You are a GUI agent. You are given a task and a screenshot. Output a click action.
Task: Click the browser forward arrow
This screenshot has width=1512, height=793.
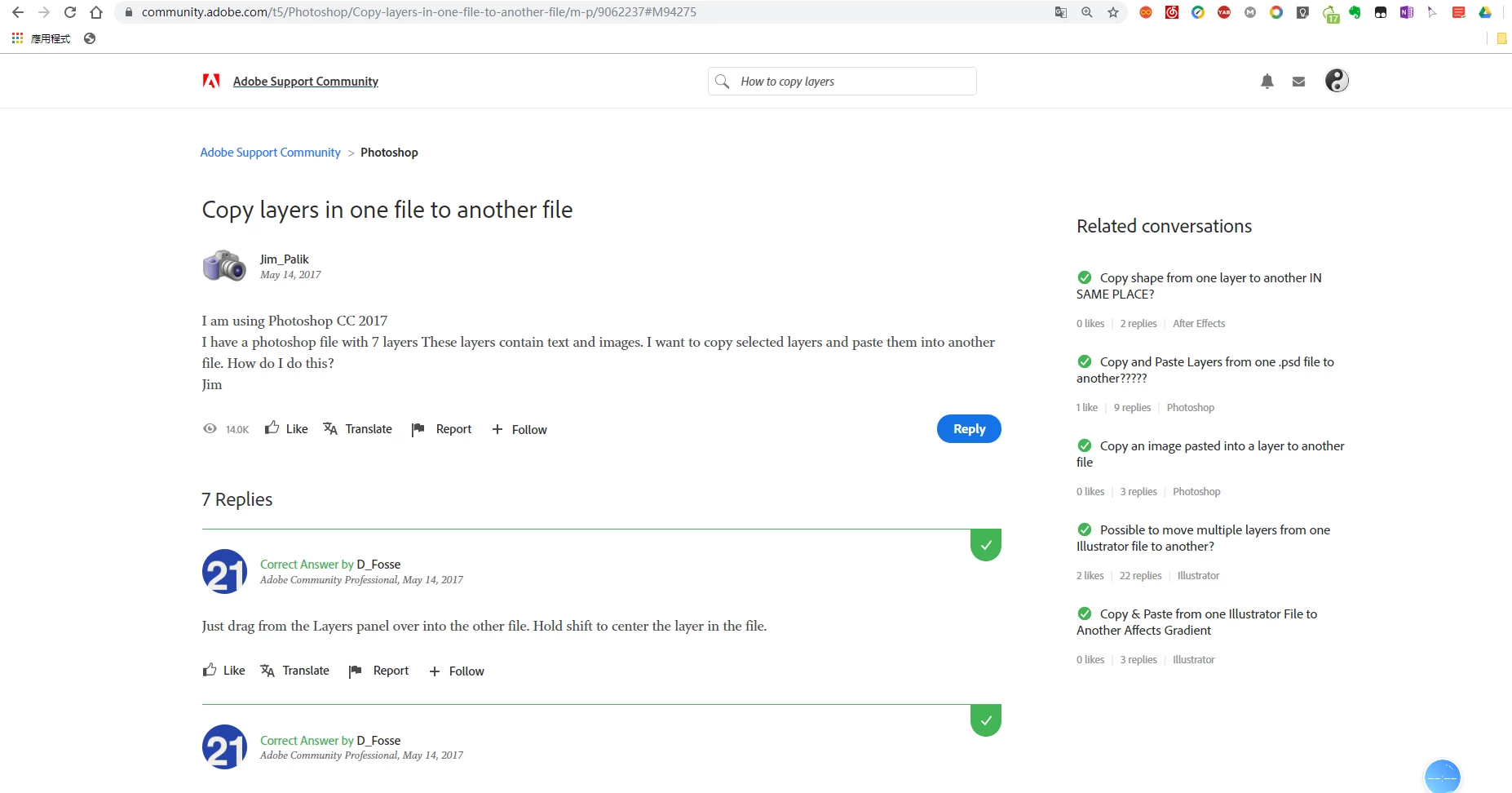click(x=44, y=12)
